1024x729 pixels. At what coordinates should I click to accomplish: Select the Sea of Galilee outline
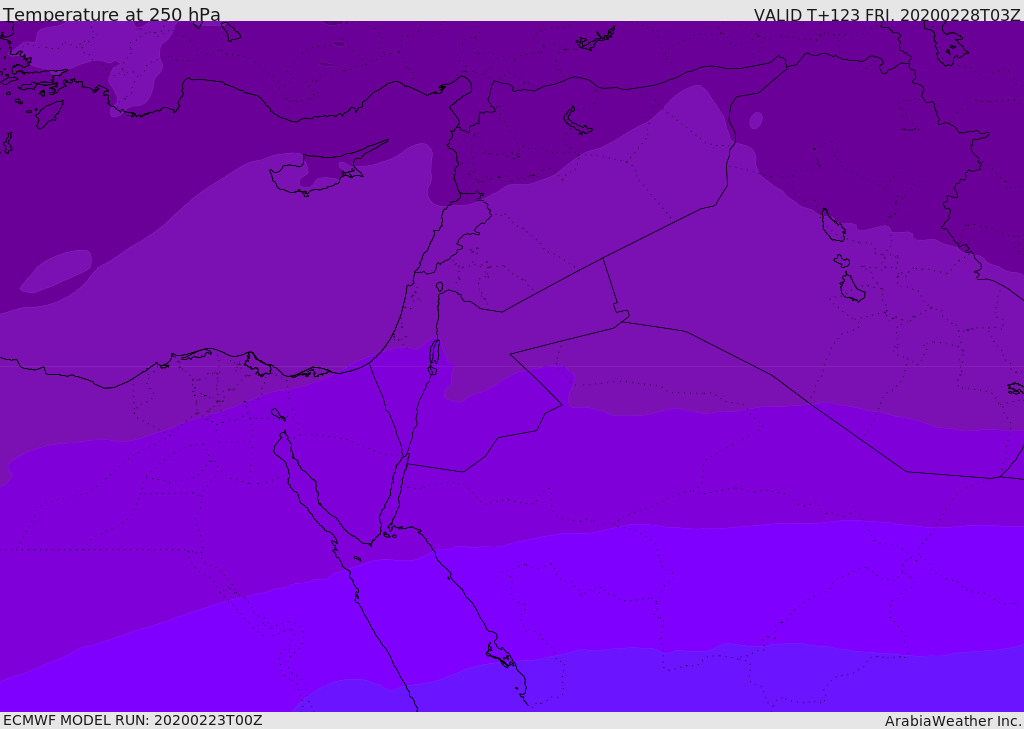(439, 287)
